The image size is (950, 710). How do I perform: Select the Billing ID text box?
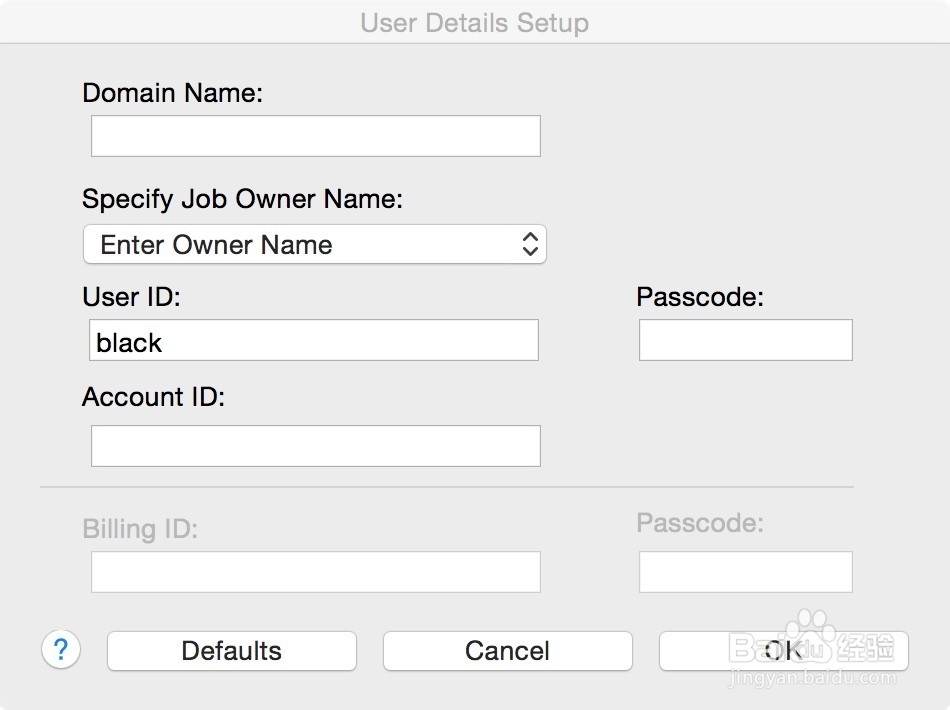pos(316,572)
